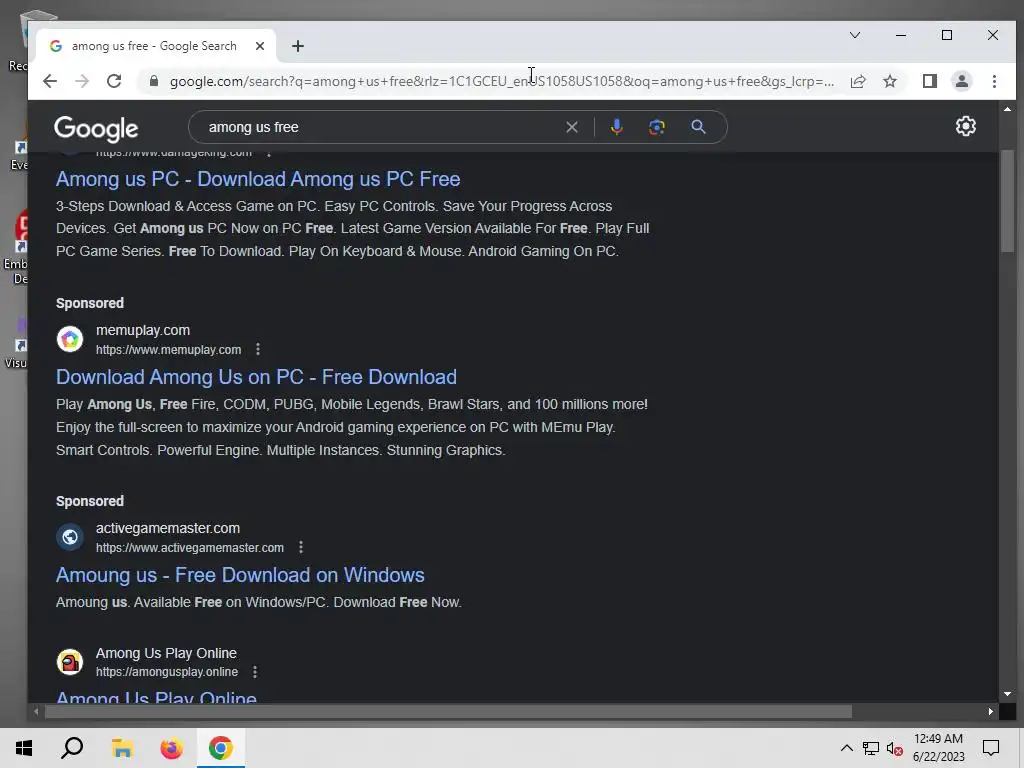Click the scroll-down arrow of the page
Viewport: 1024px width, 768px height.
(x=1007, y=694)
